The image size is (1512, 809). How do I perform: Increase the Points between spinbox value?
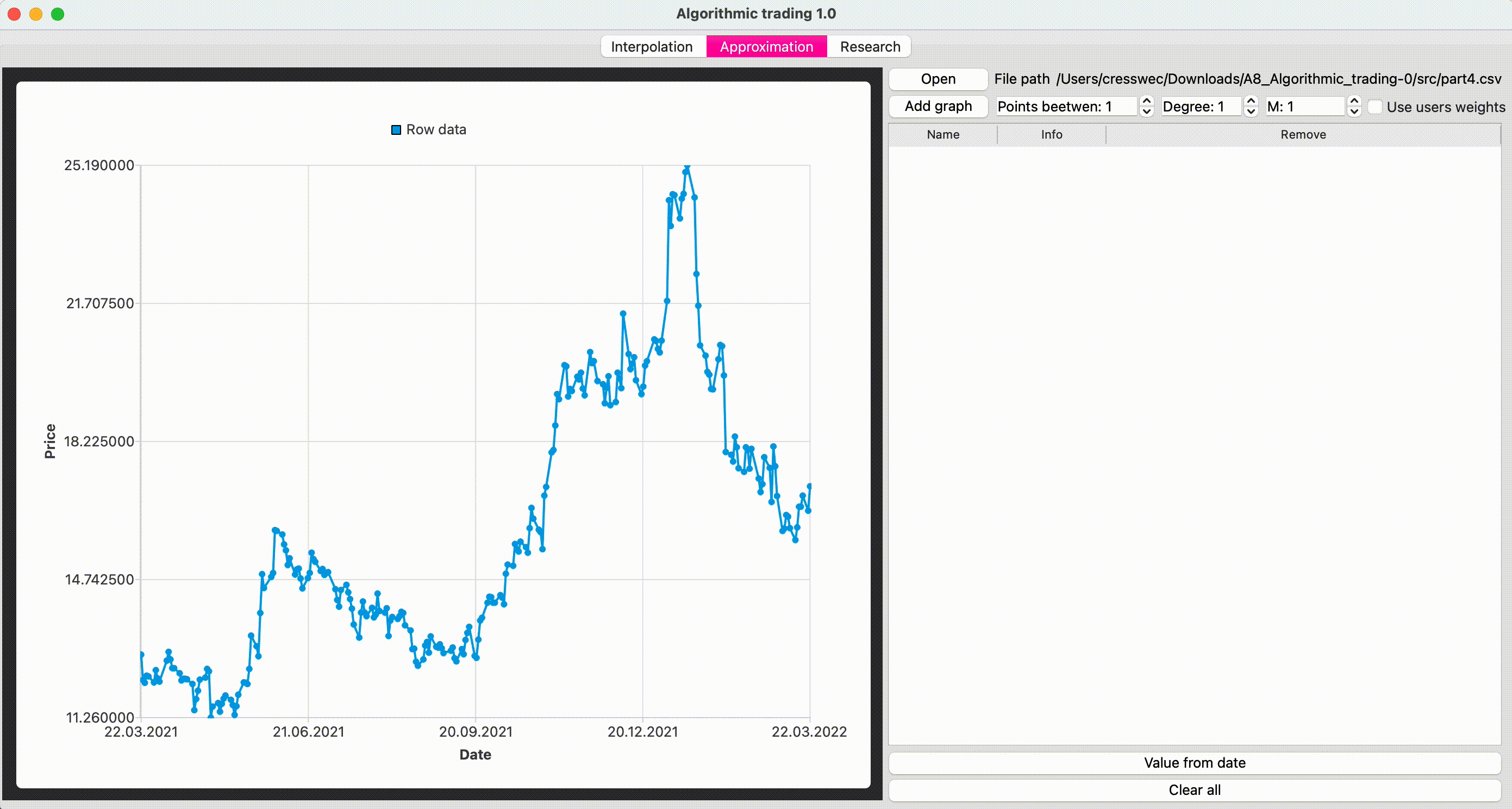(1146, 101)
